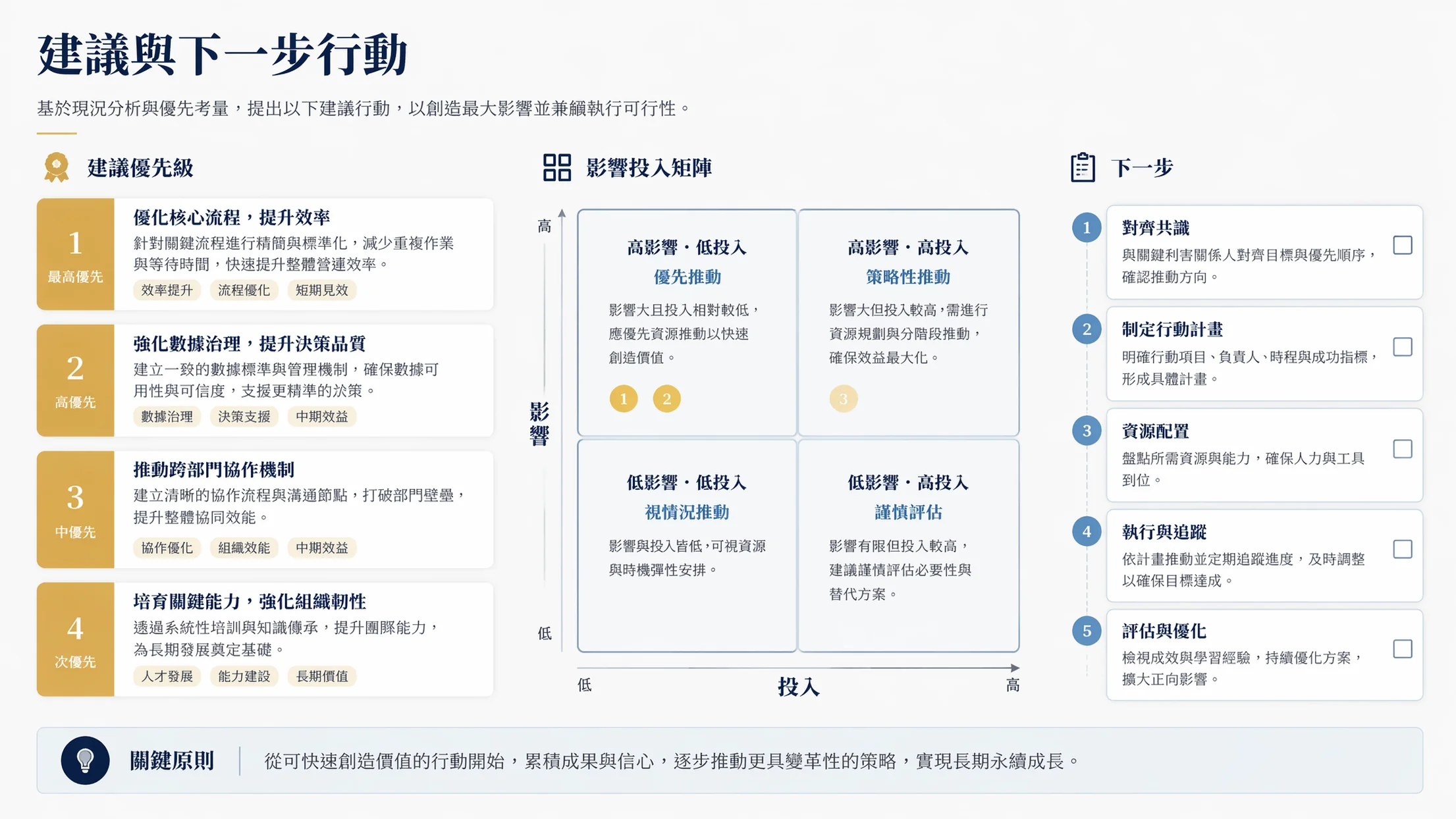
Task: Click blue step circle 4 beside 執行與追蹤
Action: pos(1087,531)
